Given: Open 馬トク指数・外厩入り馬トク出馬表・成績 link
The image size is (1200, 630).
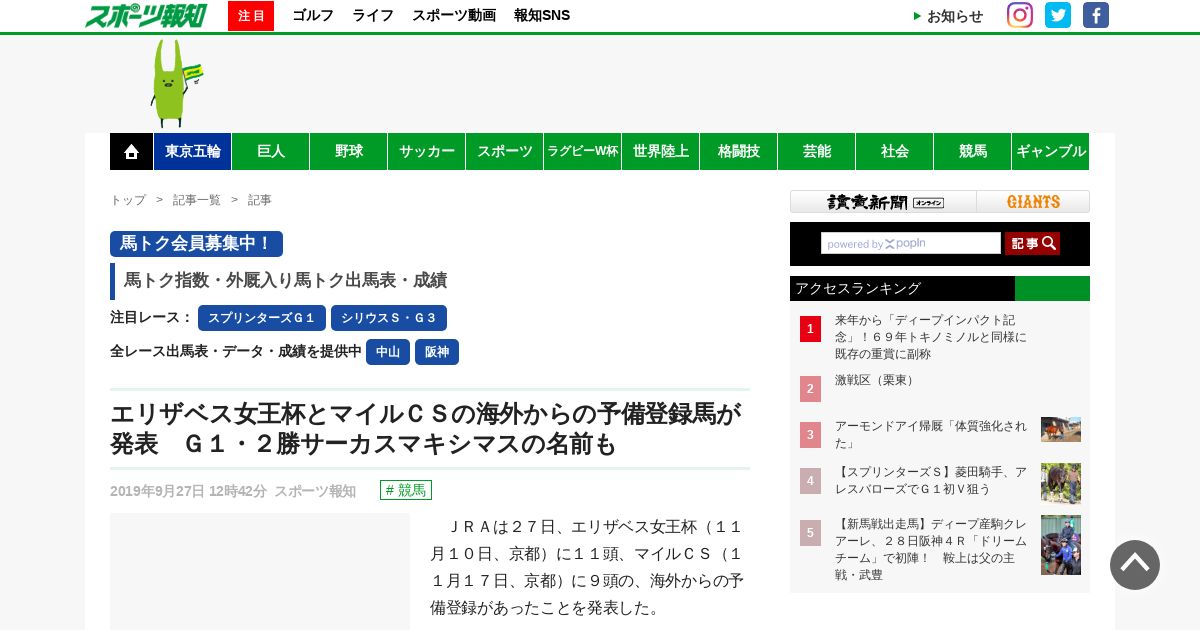Looking at the screenshot, I should (x=285, y=281).
